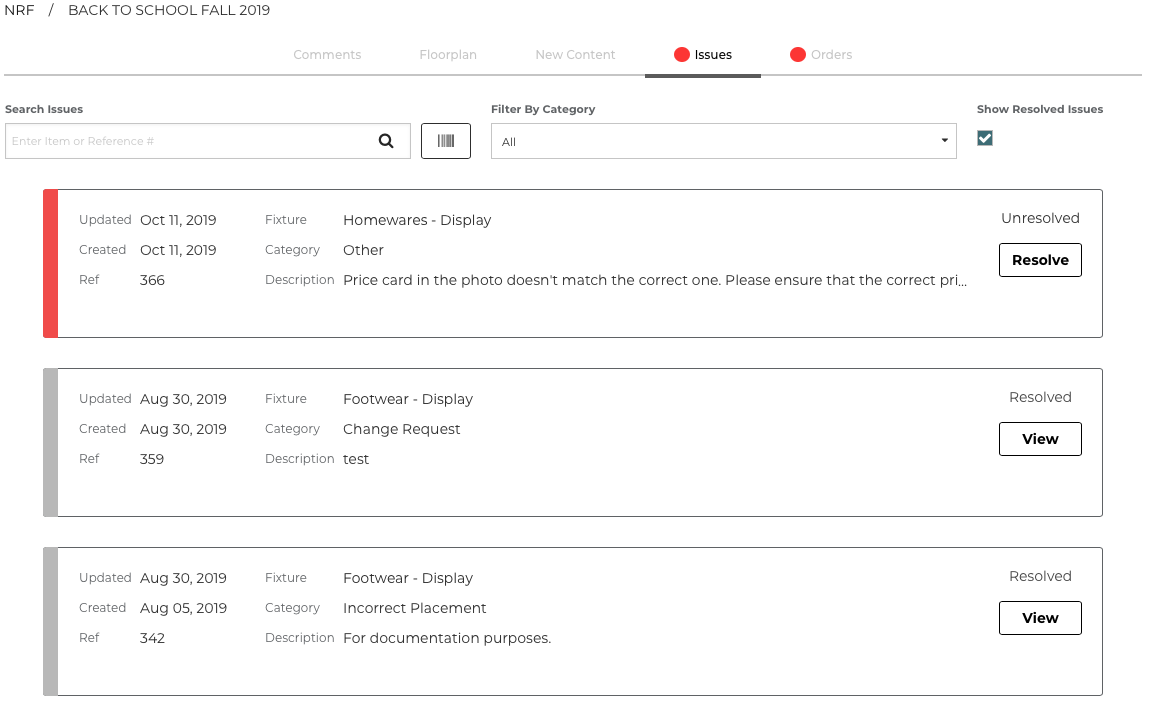Click the Aug 05, 2019 created date
The width and height of the screenshot is (1149, 709).
point(183,608)
